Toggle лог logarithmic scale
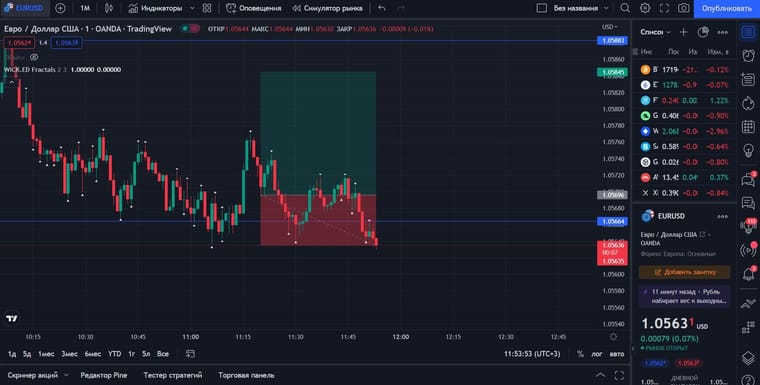Viewport: 760px width, 385px height. point(597,354)
